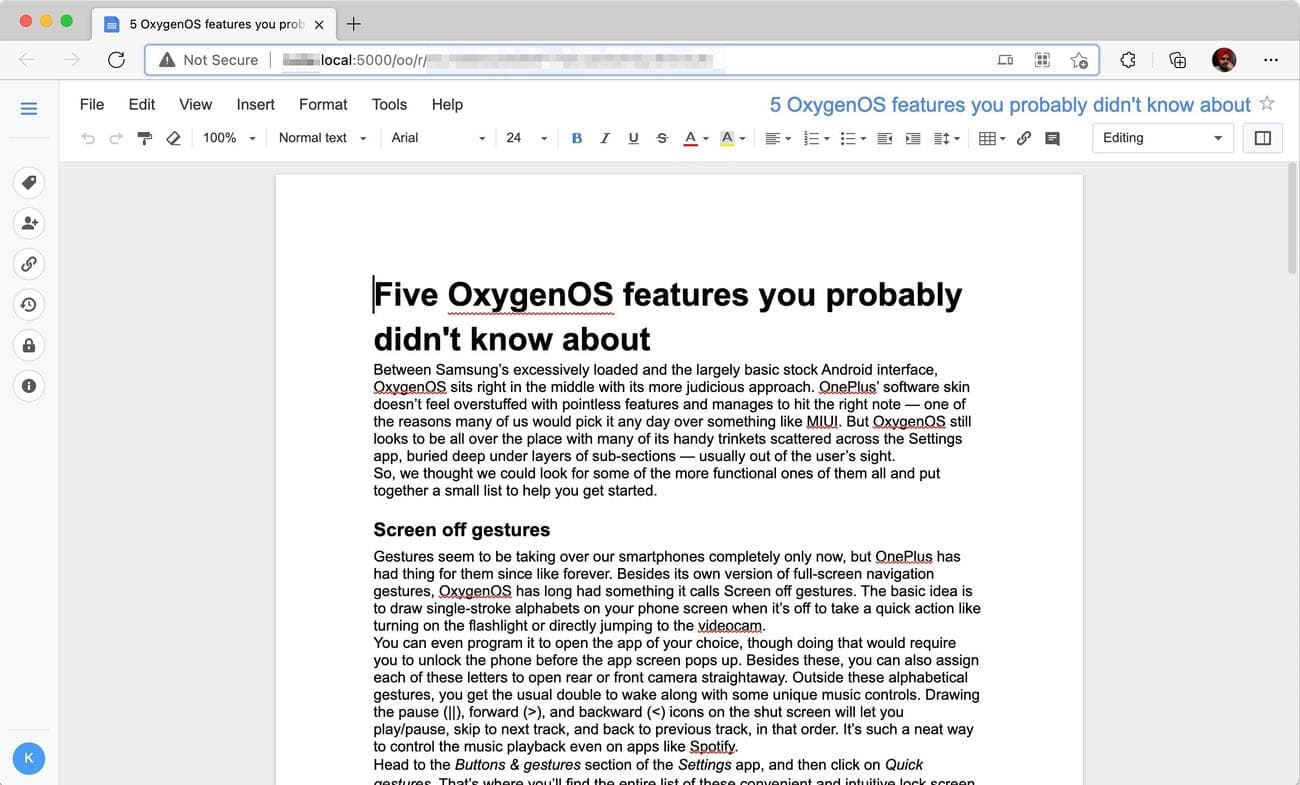Toggle bold formatting
Image resolution: width=1300 pixels, height=785 pixels.
coord(576,138)
